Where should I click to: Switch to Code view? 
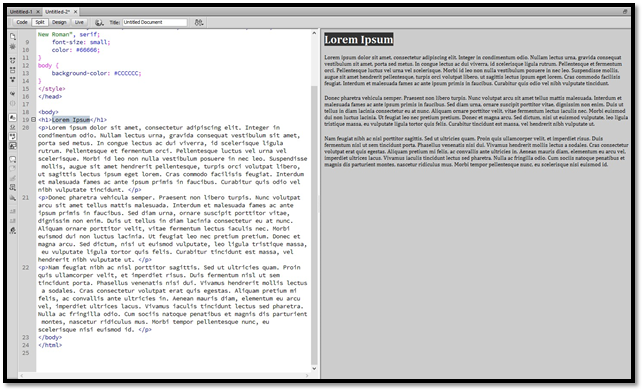[22, 22]
